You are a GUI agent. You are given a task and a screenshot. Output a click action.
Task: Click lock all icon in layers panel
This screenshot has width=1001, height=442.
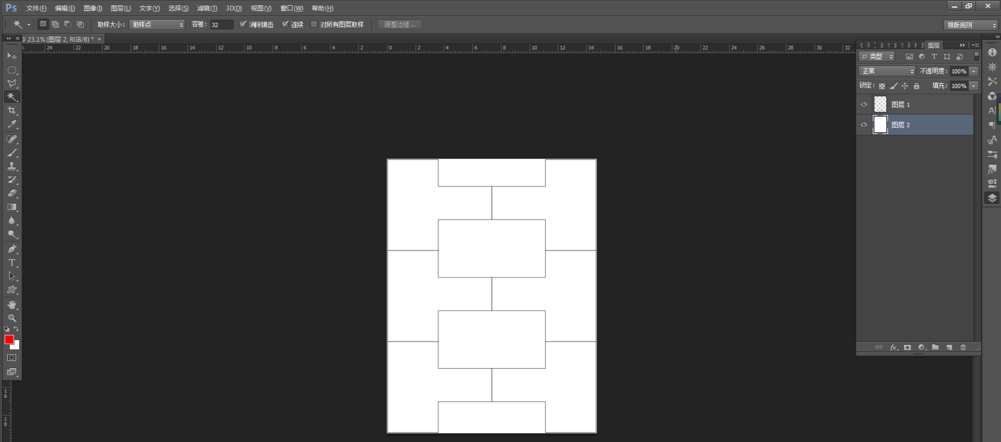pos(917,86)
